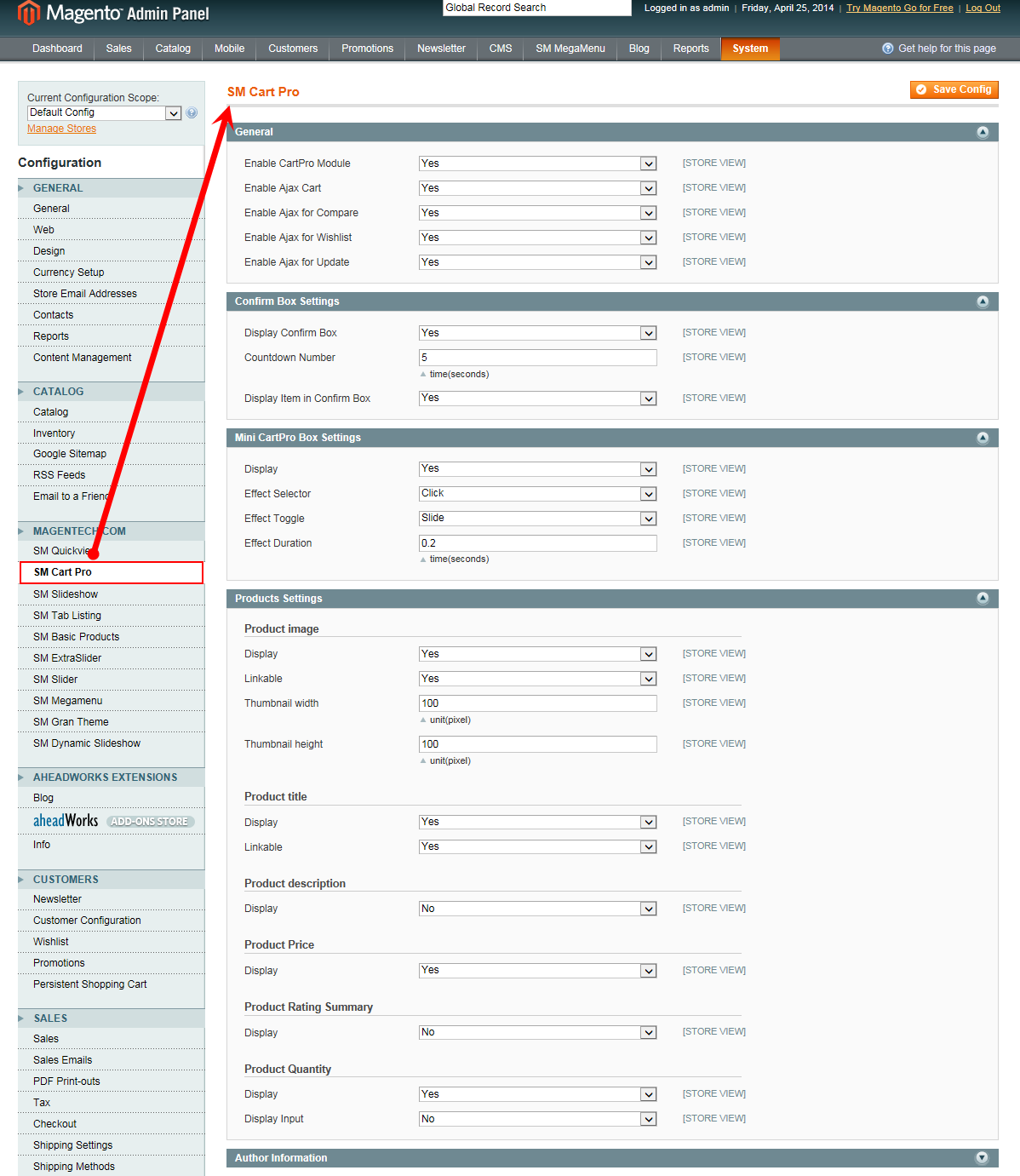The width and height of the screenshot is (1020, 1176).
Task: Open the Newsletter menu in the top navigation
Action: pos(441,49)
